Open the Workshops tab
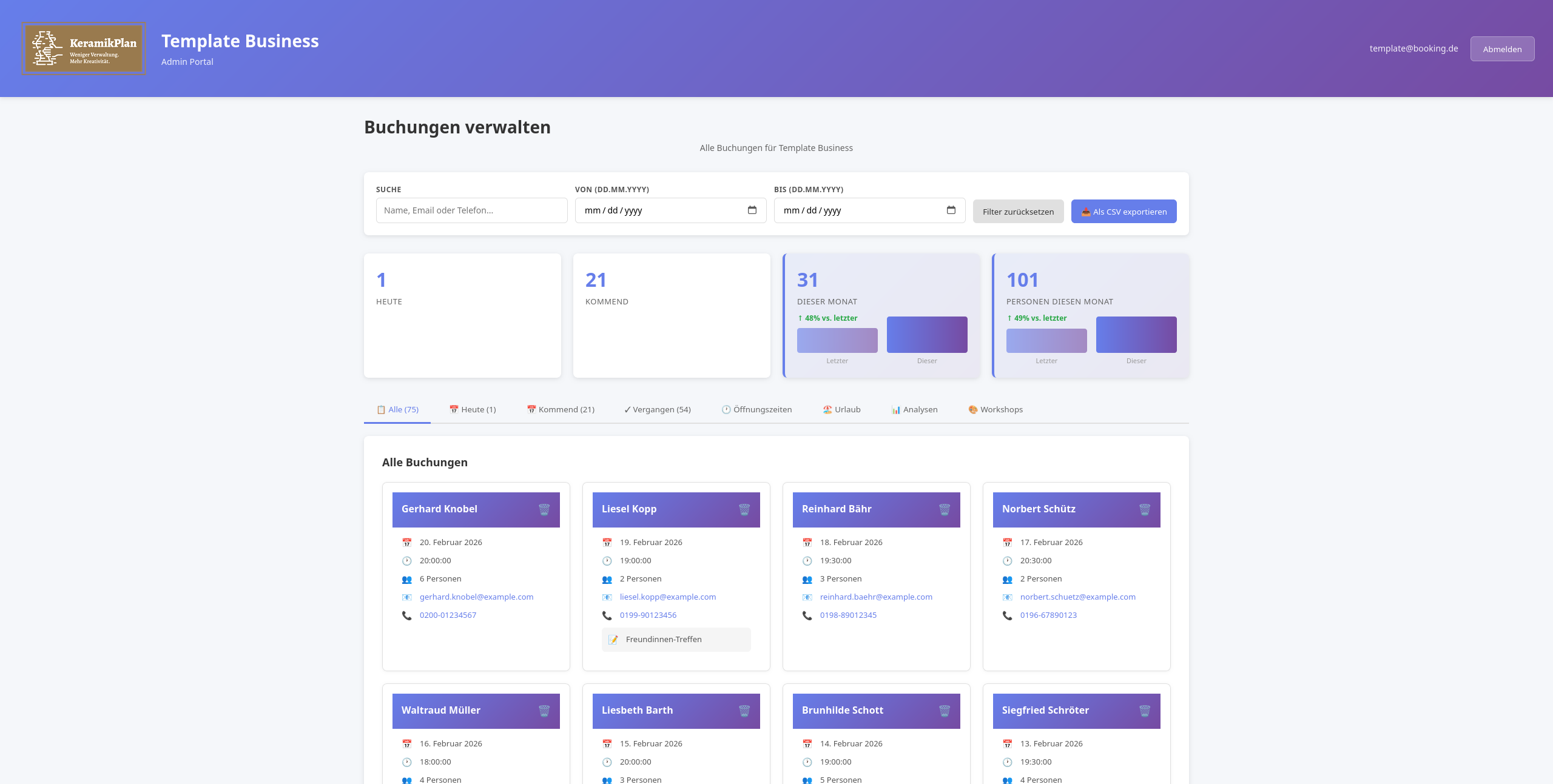1553x784 pixels. 995,409
